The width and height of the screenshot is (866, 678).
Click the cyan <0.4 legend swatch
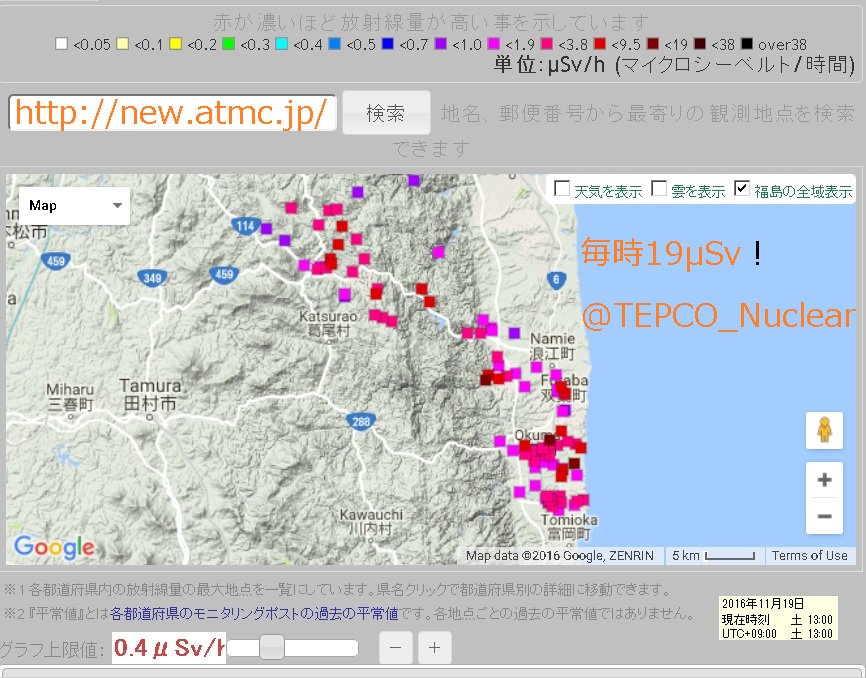281,44
